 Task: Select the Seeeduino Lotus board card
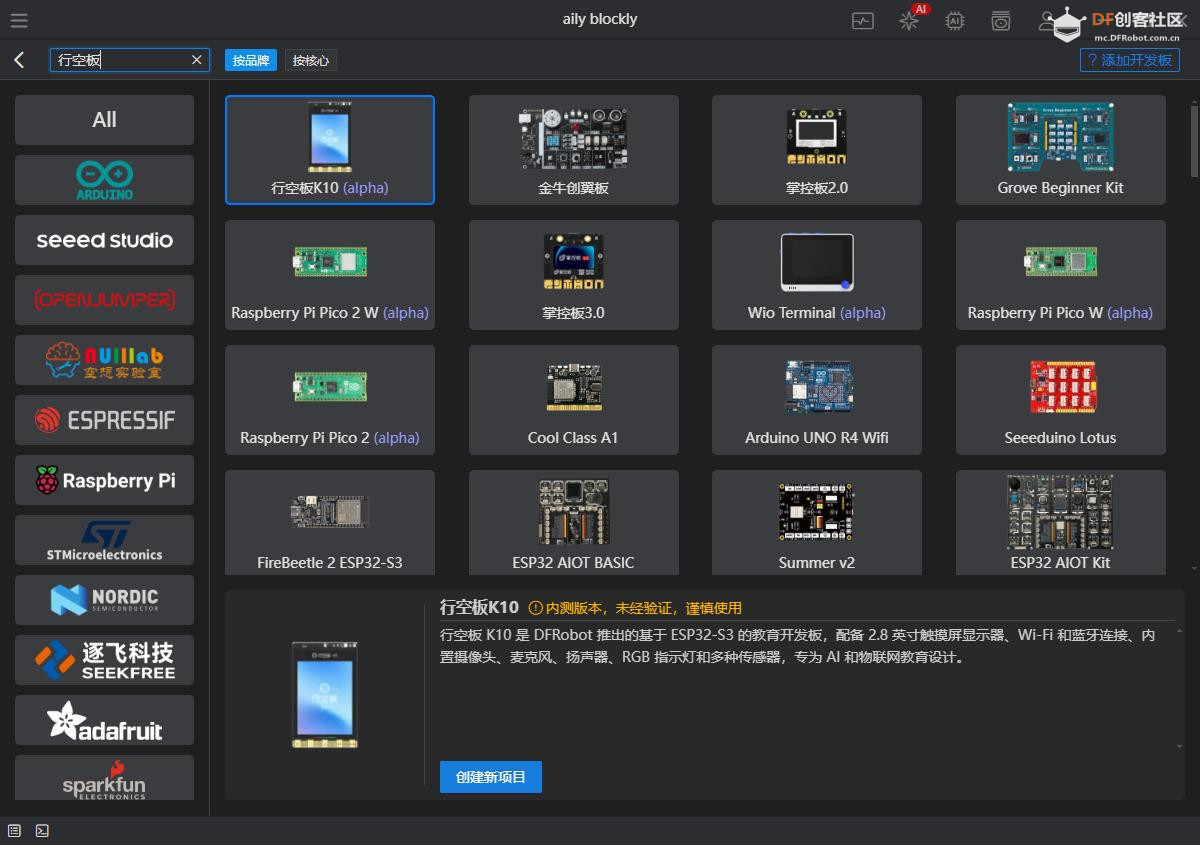[x=1061, y=400]
